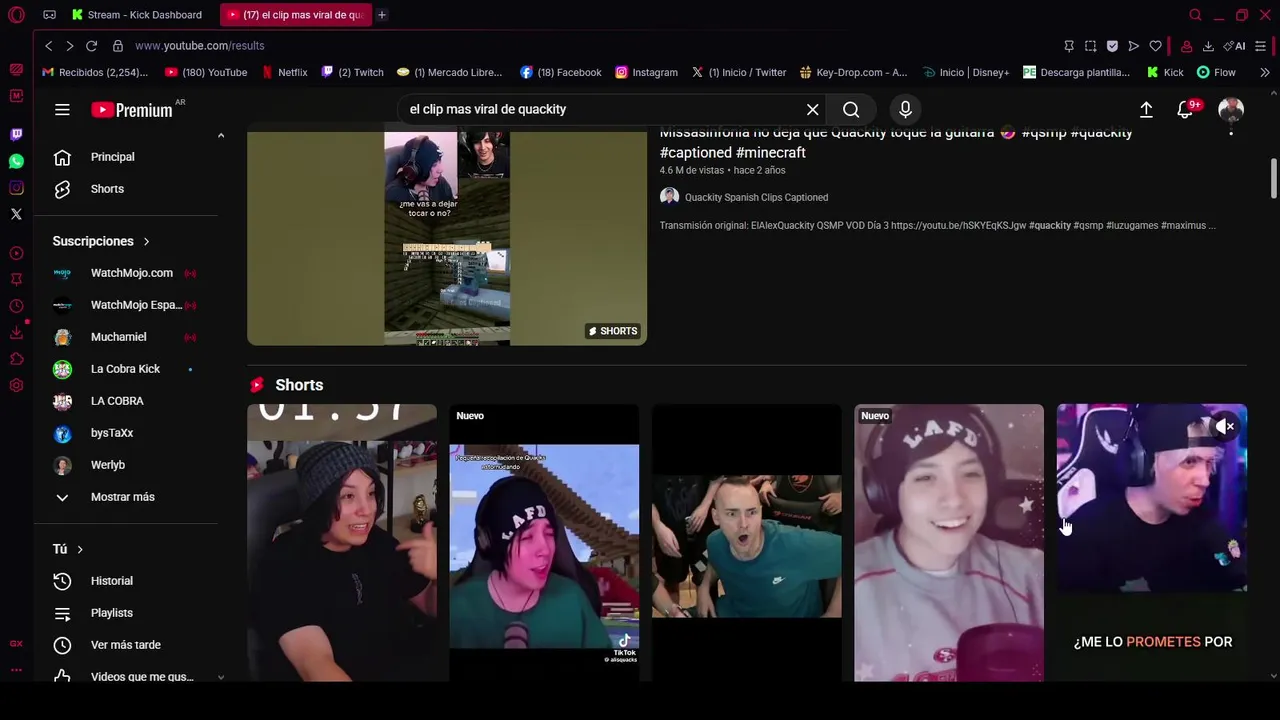This screenshot has width=1280, height=720.
Task: Open Kick bookmark
Action: (1165, 72)
